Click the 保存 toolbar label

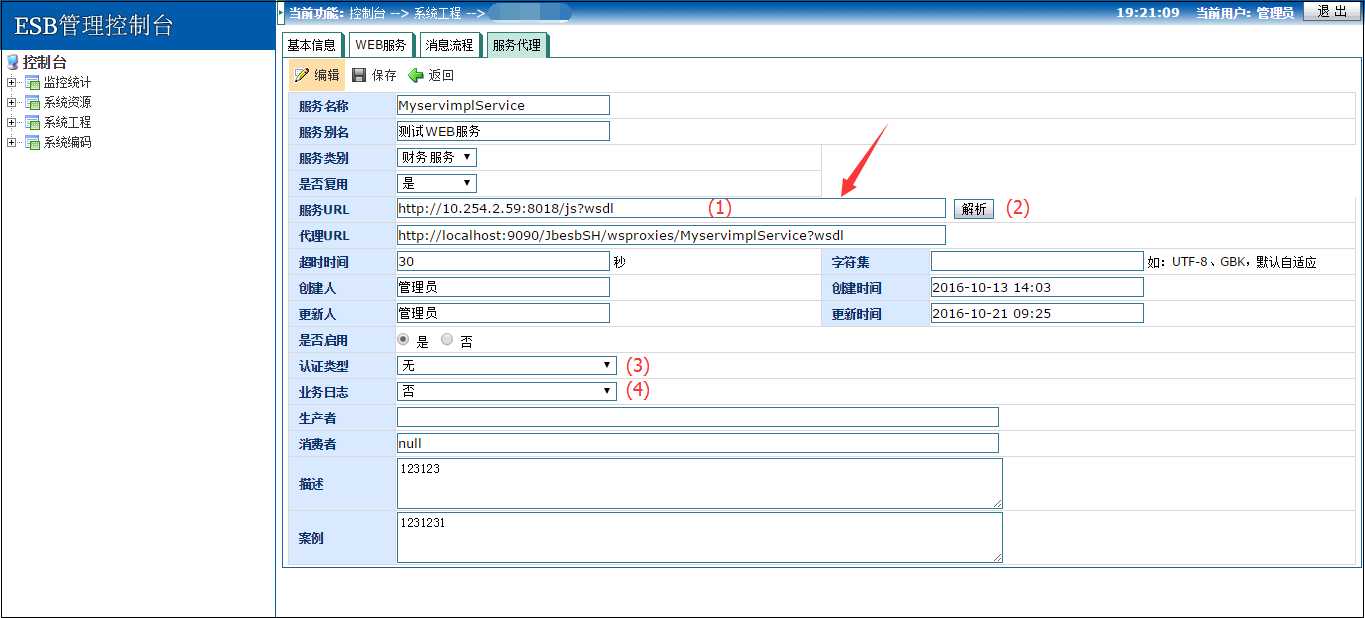[384, 75]
